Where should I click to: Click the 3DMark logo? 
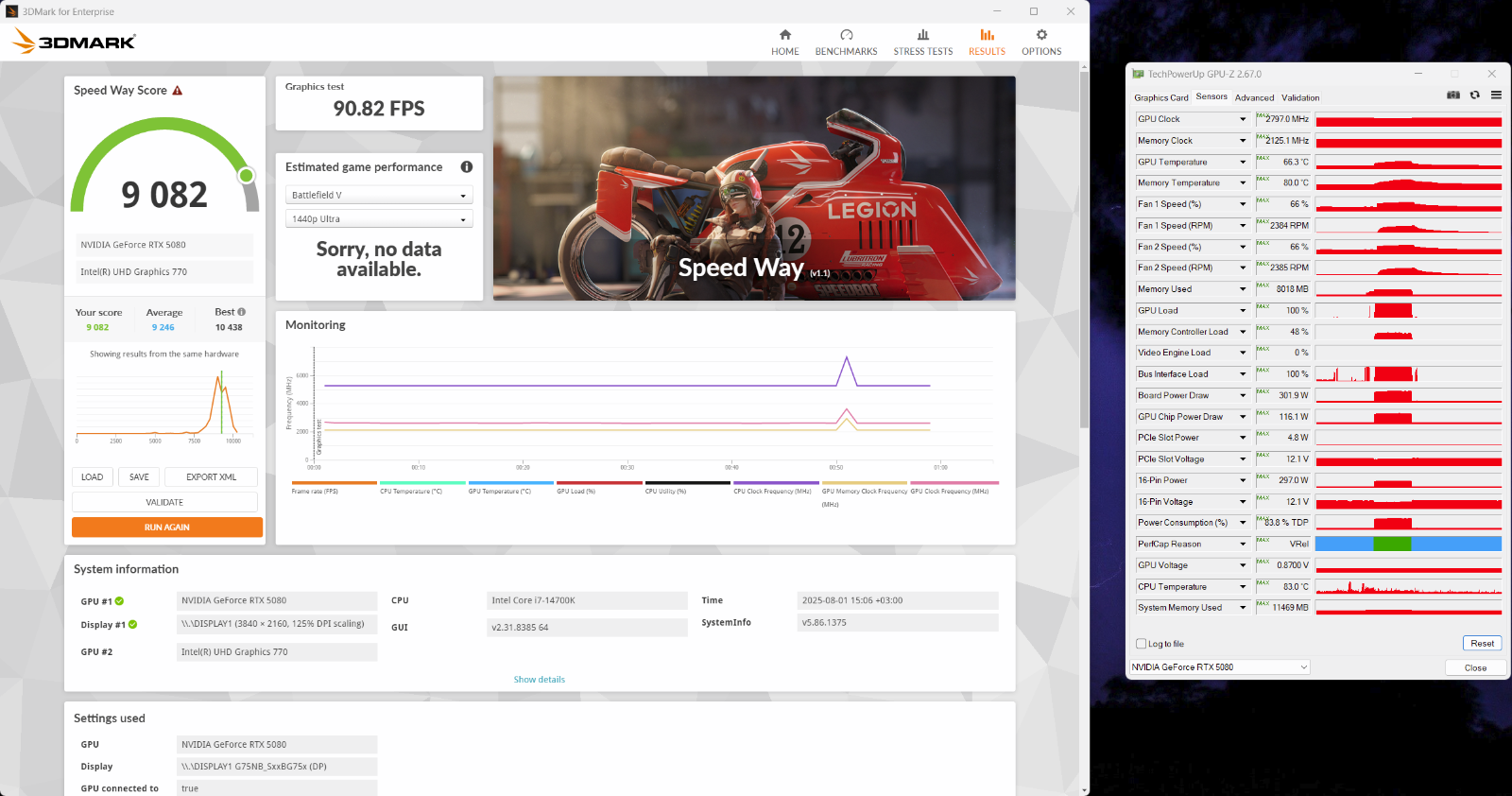click(74, 42)
